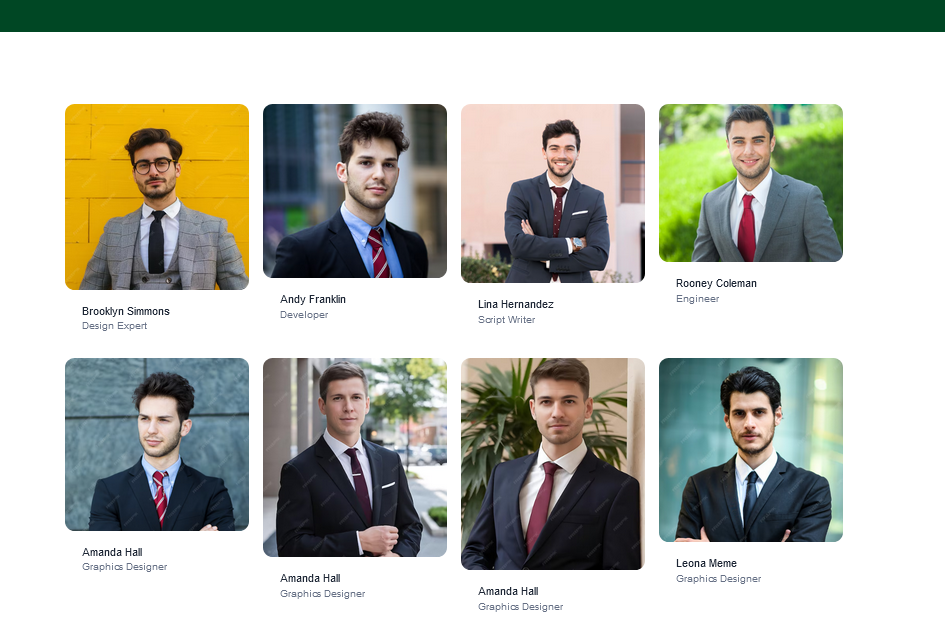Click the Lina Hernandez name

point(516,304)
